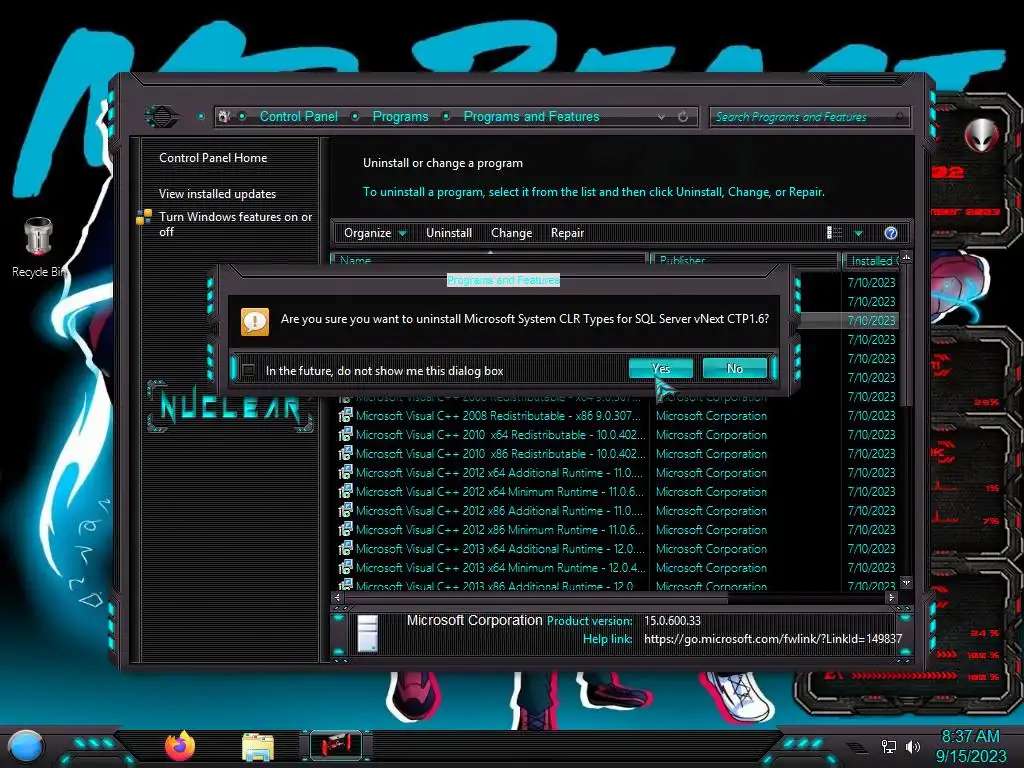This screenshot has height=768, width=1024.
Task: Click the vertical scrollbar up arrow
Action: coord(906,258)
